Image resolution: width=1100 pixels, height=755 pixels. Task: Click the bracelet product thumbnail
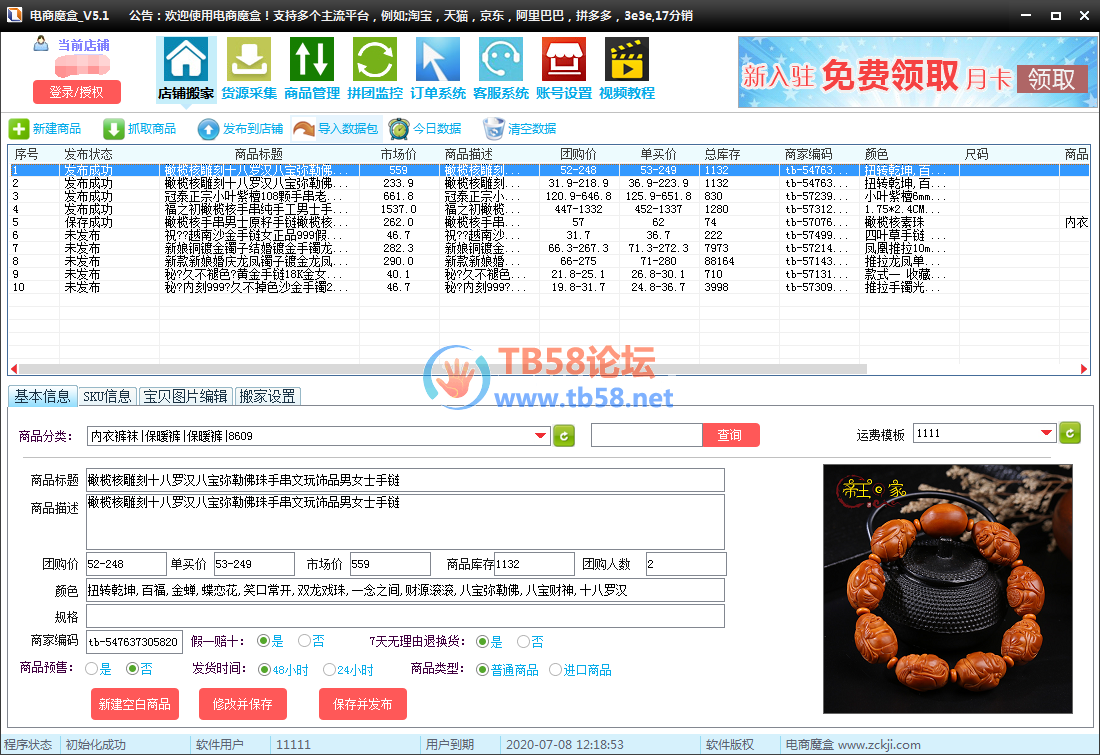[x=948, y=589]
